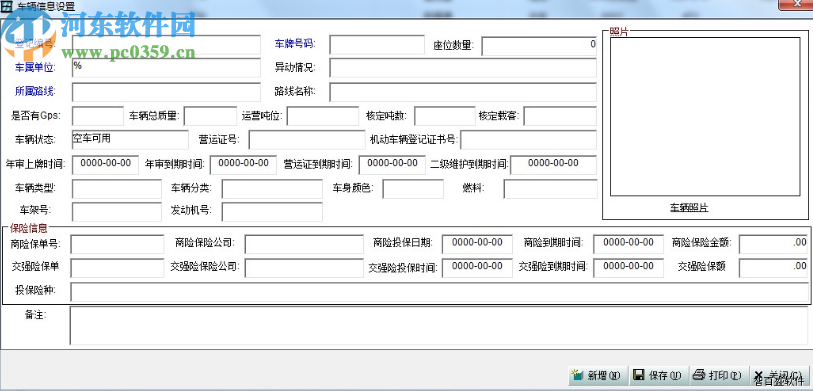Click the 商险投保日期 date field

pyautogui.click(x=477, y=244)
